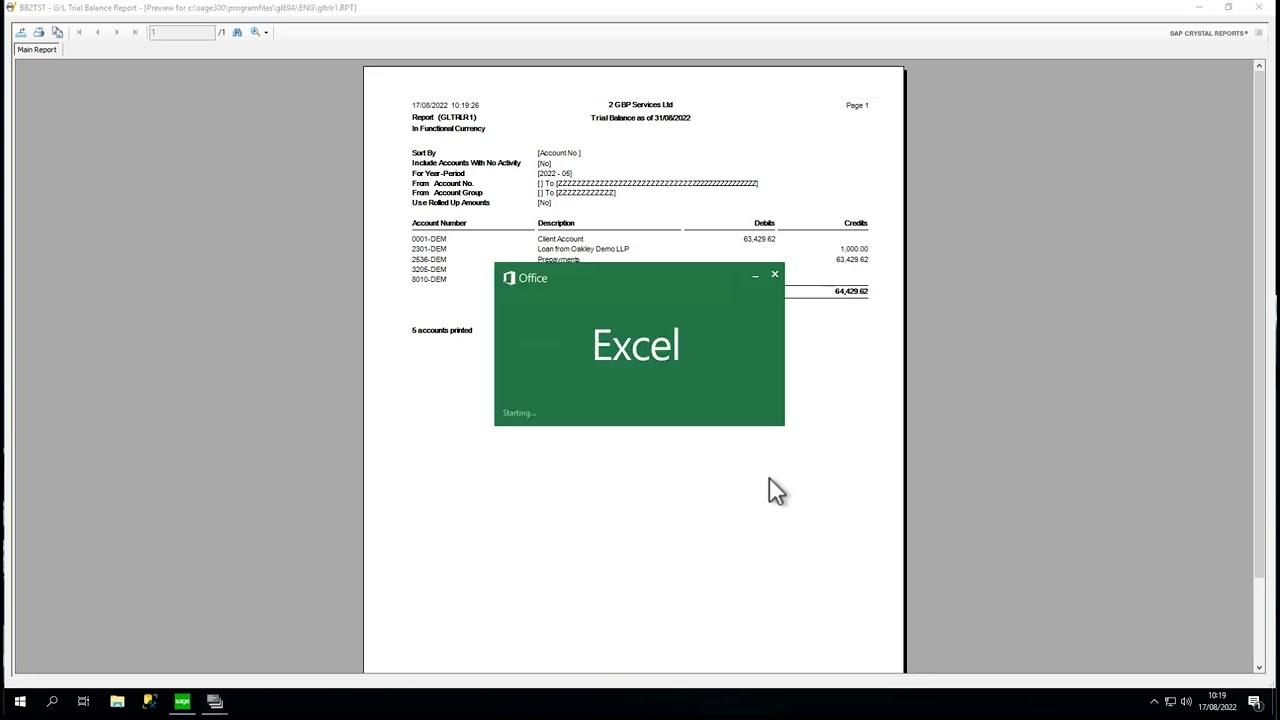Viewport: 1280px width, 720px height.
Task: Click Loan from Oakley Demo LLP
Action: pyautogui.click(x=583, y=249)
